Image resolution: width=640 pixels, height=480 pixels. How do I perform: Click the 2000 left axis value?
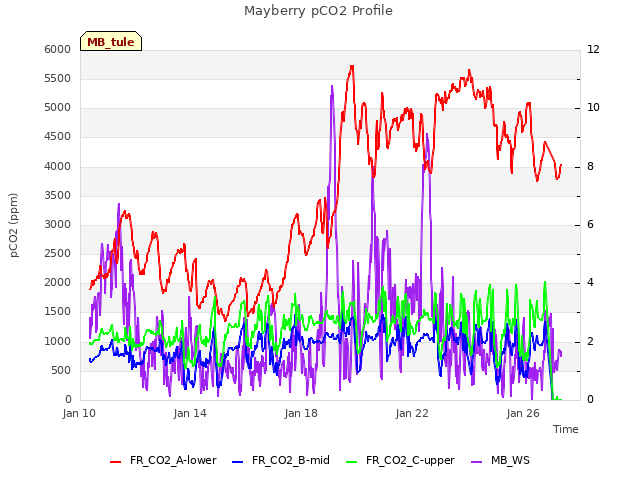coord(58,282)
